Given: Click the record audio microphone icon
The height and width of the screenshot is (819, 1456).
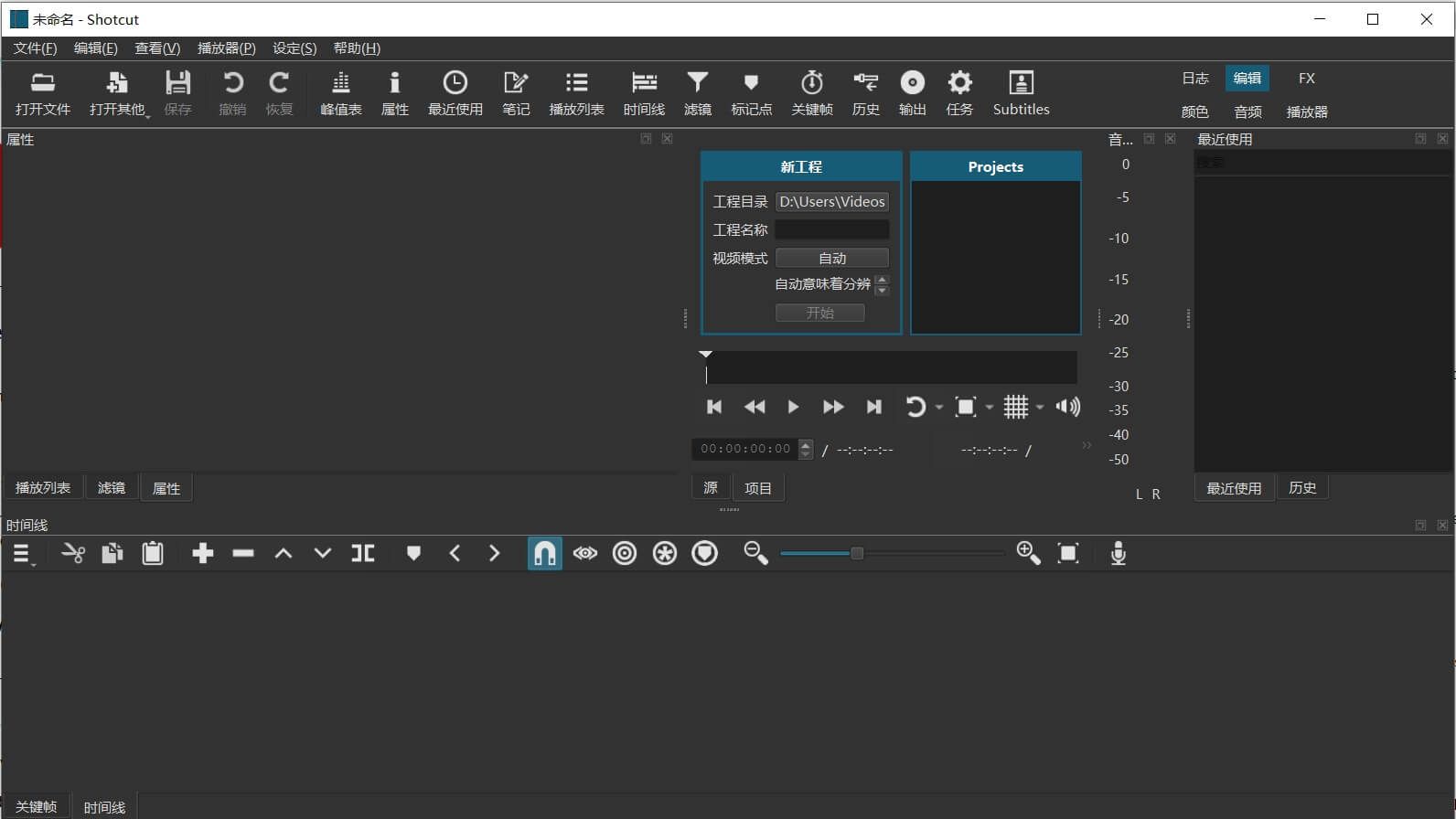Looking at the screenshot, I should (x=1118, y=553).
